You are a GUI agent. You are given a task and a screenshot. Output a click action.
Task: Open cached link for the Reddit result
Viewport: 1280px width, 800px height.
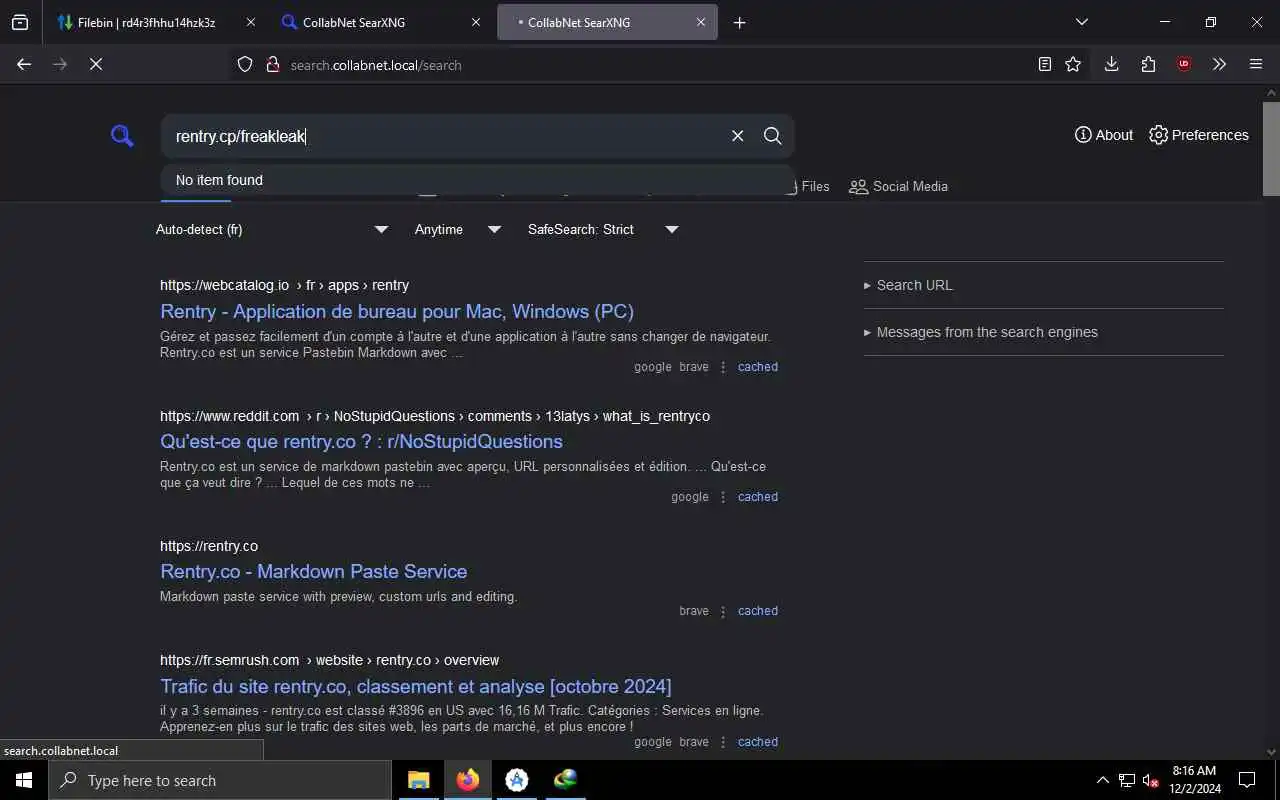[758, 497]
